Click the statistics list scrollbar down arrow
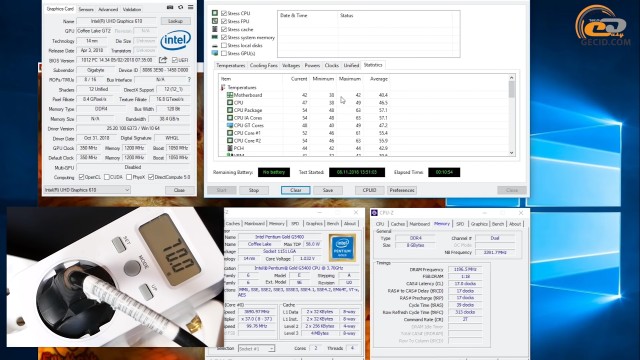 (x=511, y=153)
